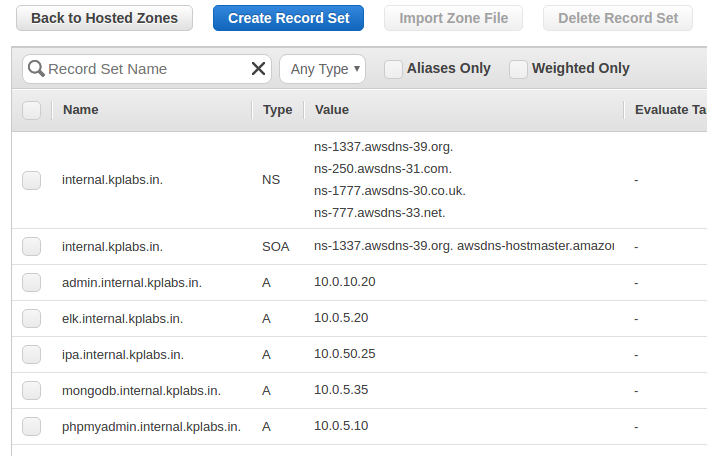Select the SOA record checkbox

(x=32, y=246)
